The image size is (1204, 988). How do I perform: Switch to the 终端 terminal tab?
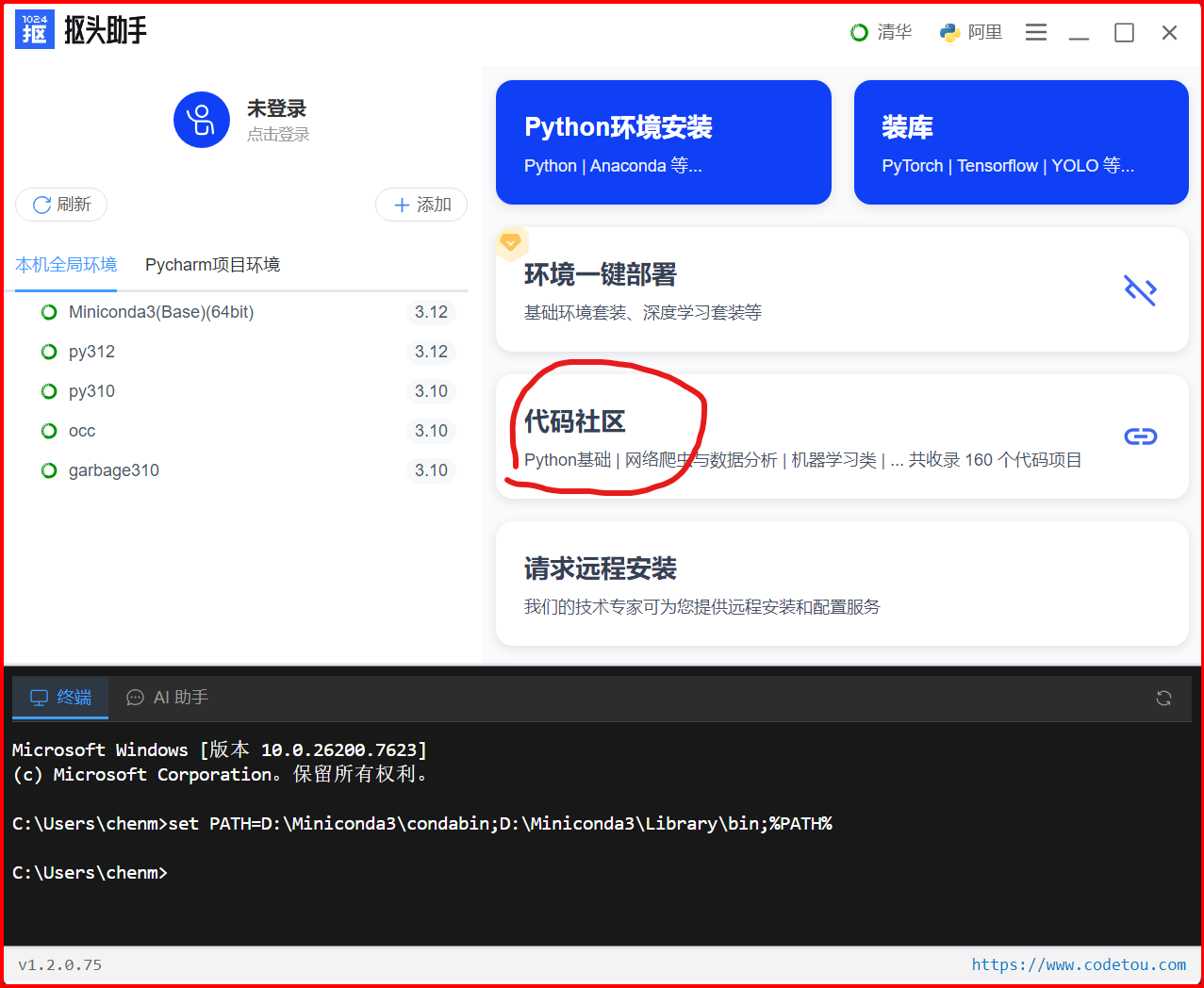click(60, 698)
